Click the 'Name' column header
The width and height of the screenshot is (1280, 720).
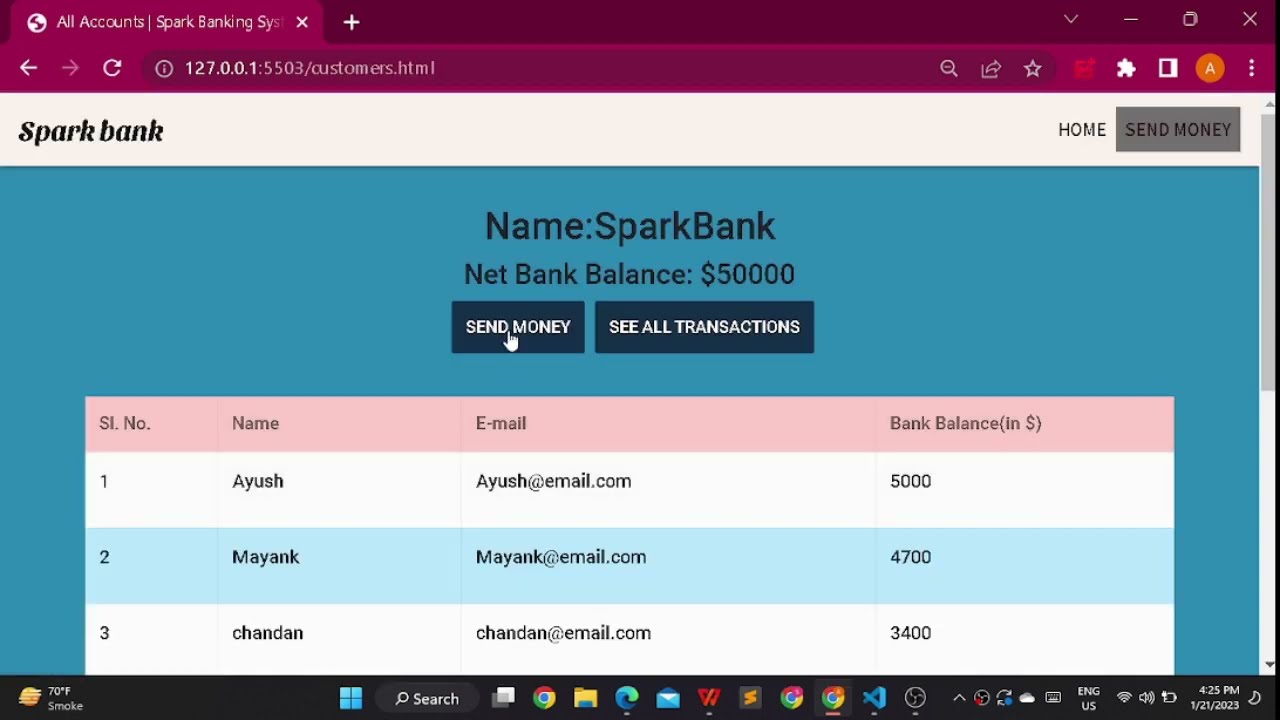[x=255, y=423]
